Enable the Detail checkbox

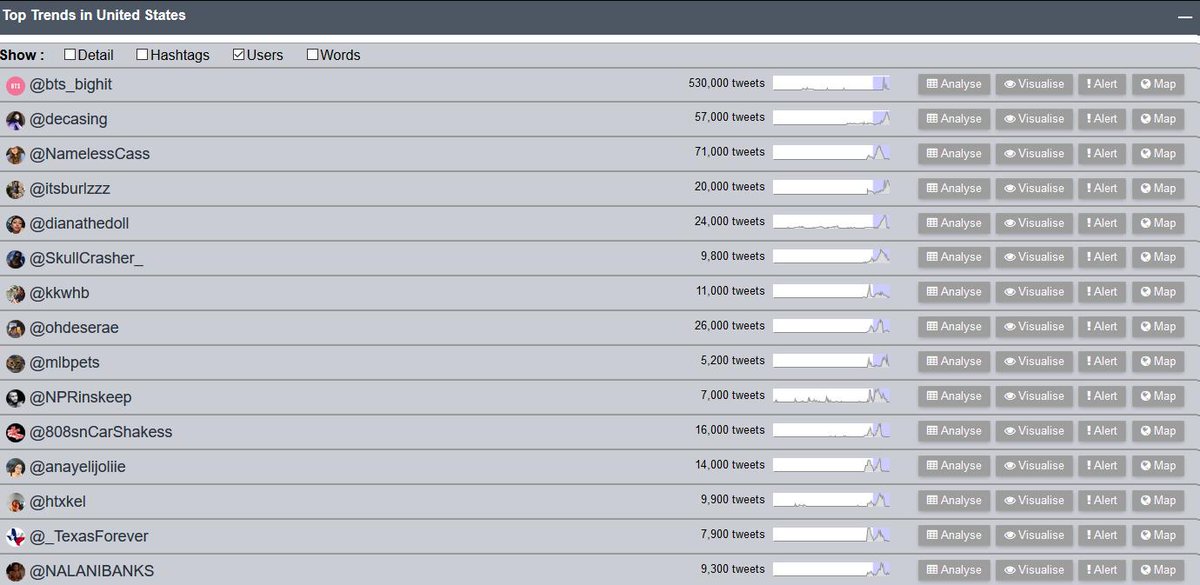[69, 55]
